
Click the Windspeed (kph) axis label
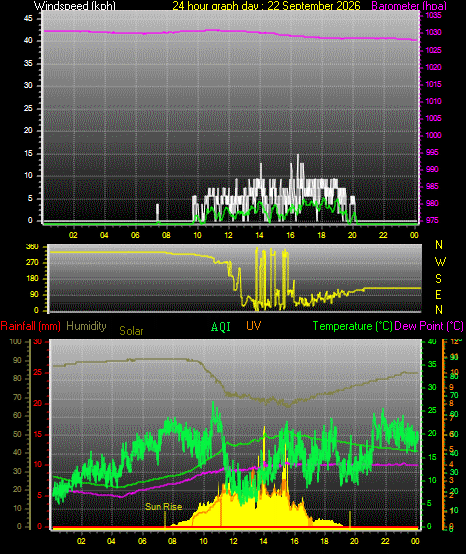tap(75, 6)
